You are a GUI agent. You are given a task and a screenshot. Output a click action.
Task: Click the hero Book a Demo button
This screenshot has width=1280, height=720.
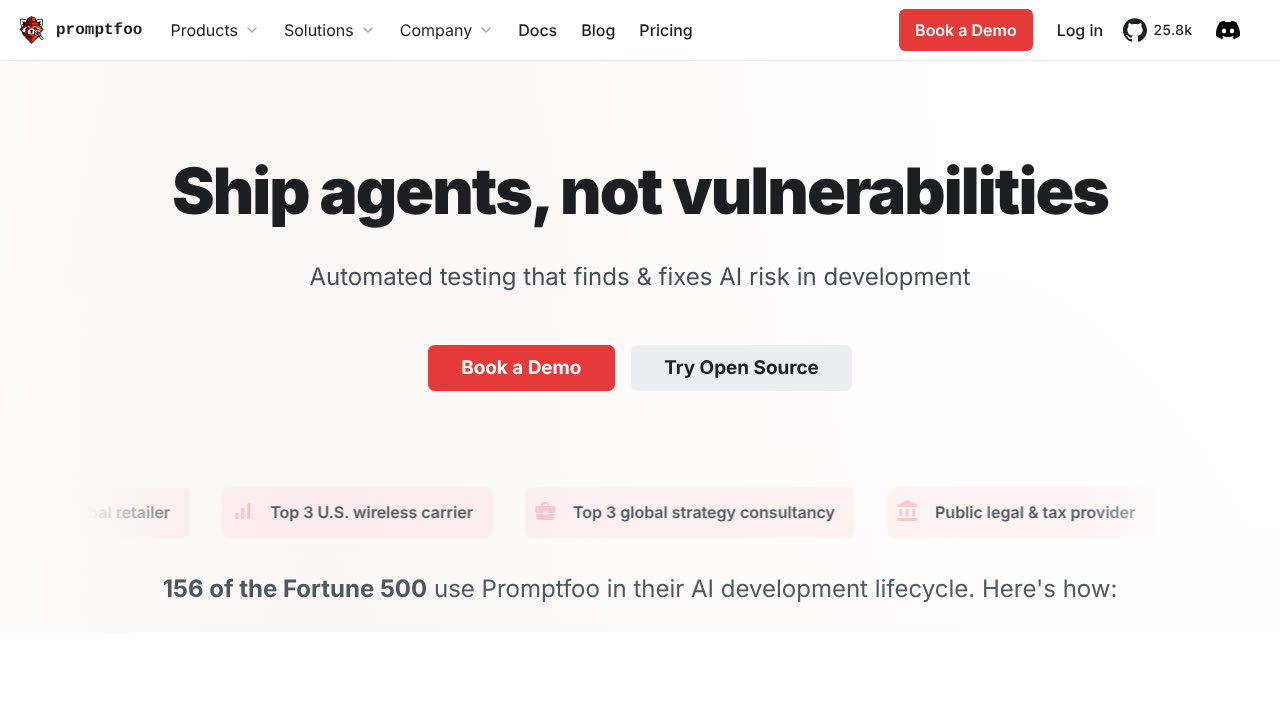[521, 368]
